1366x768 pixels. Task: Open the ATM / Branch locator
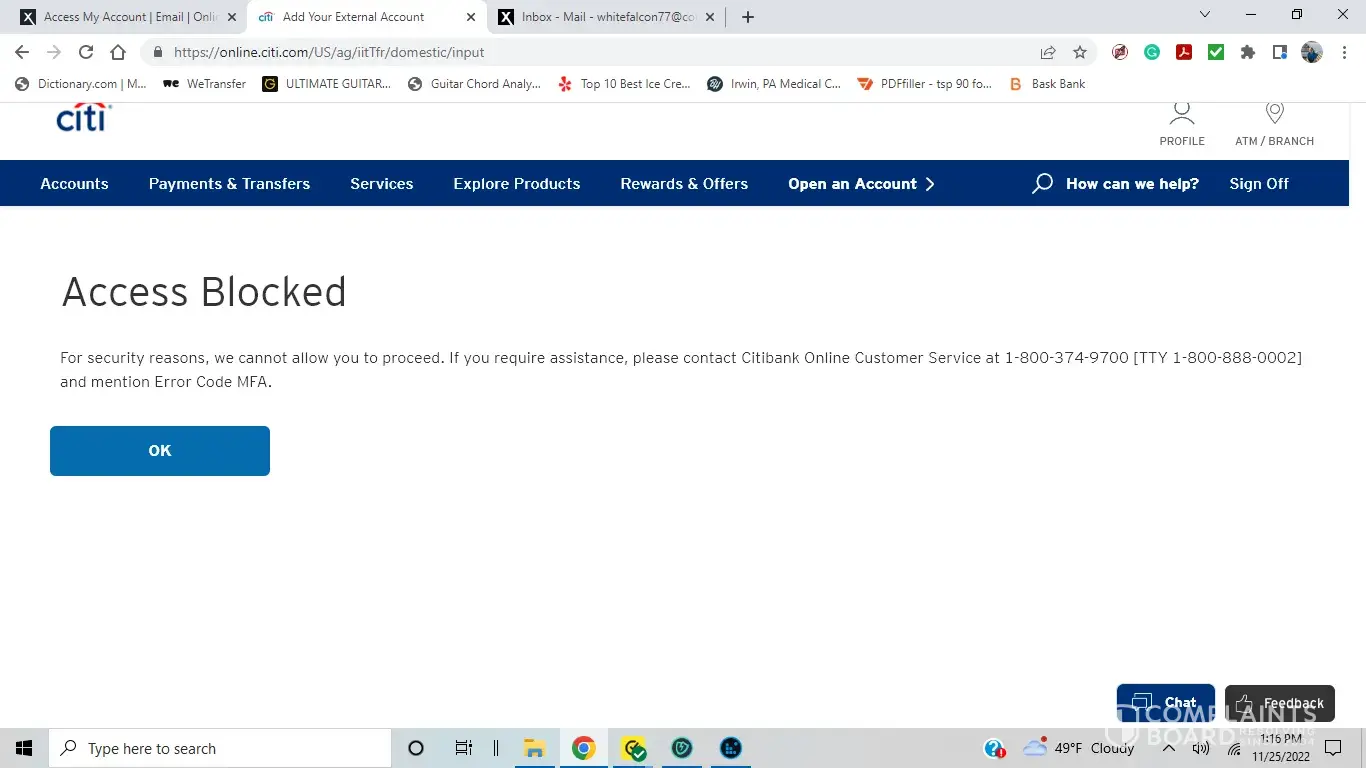tap(1274, 125)
